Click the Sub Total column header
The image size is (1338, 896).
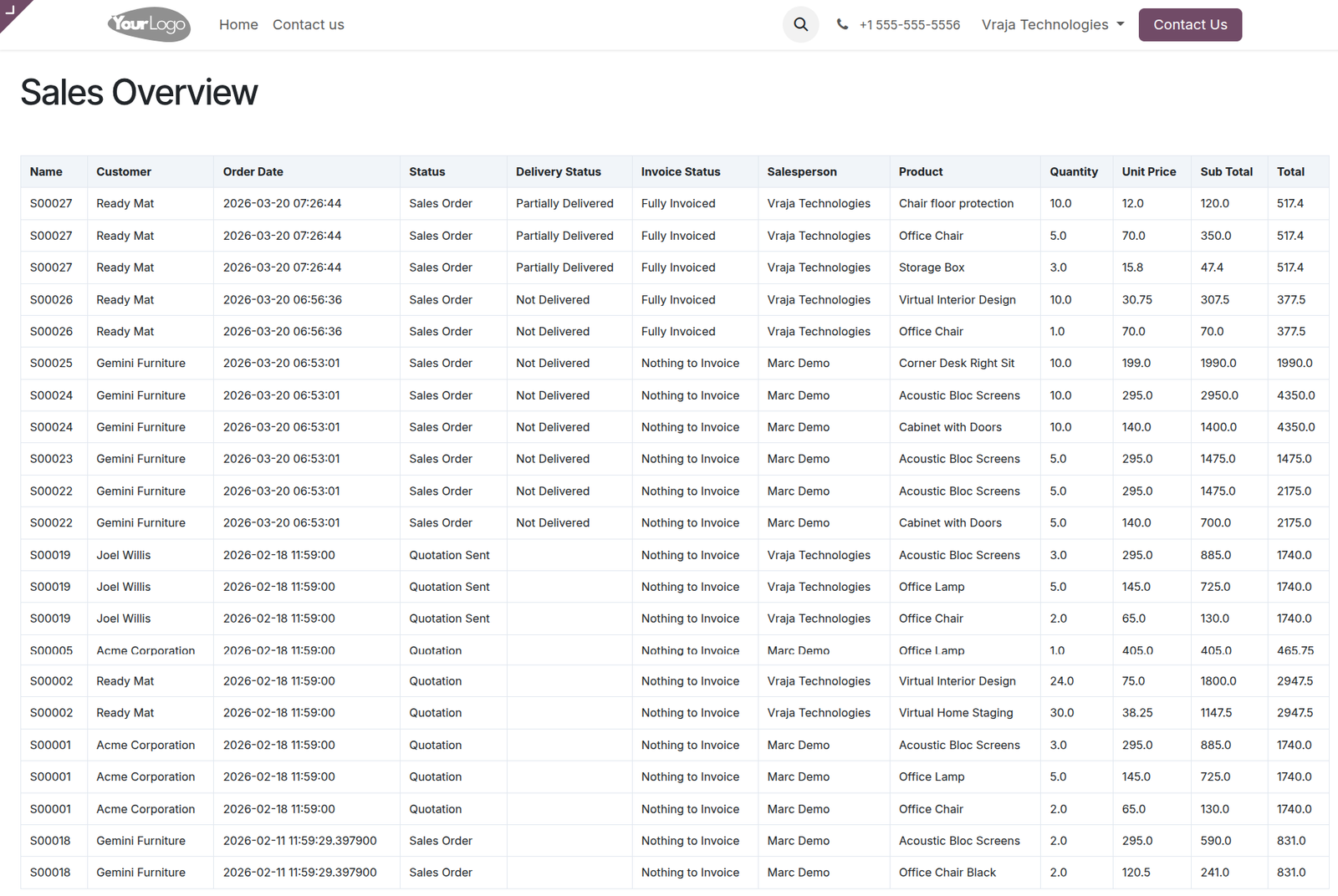tap(1226, 171)
